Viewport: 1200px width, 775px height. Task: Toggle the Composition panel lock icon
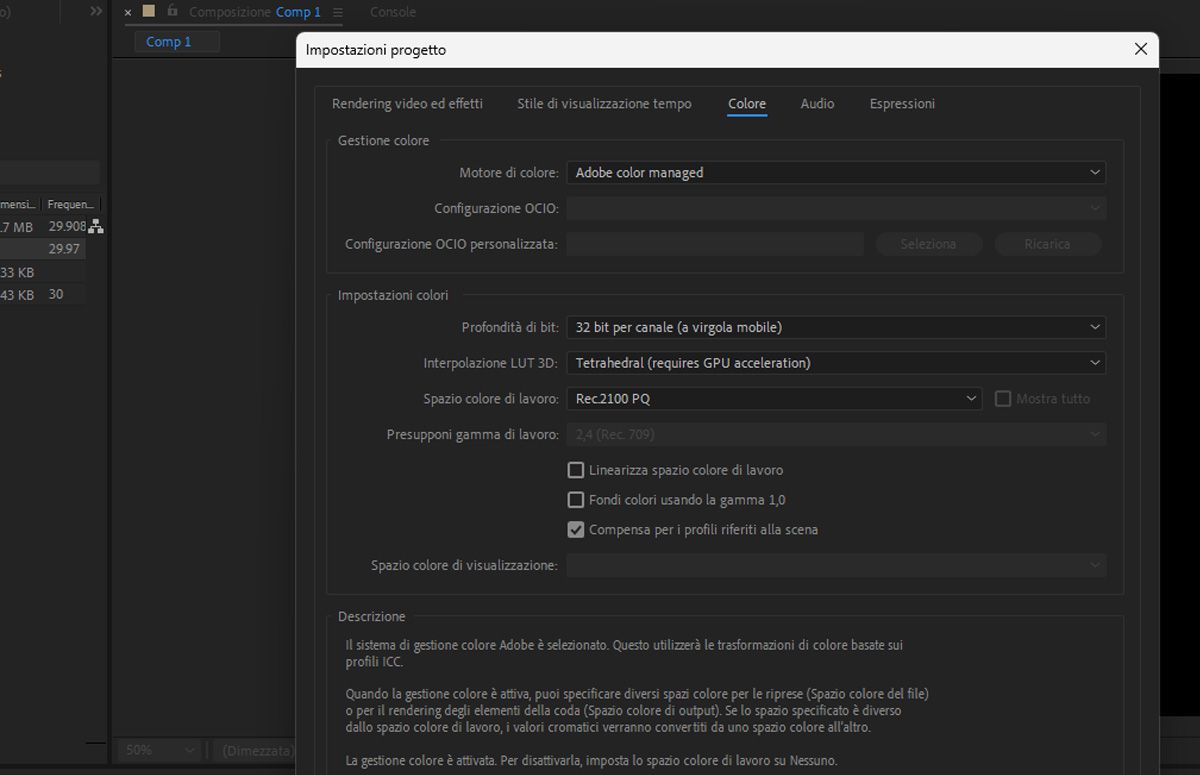[172, 11]
